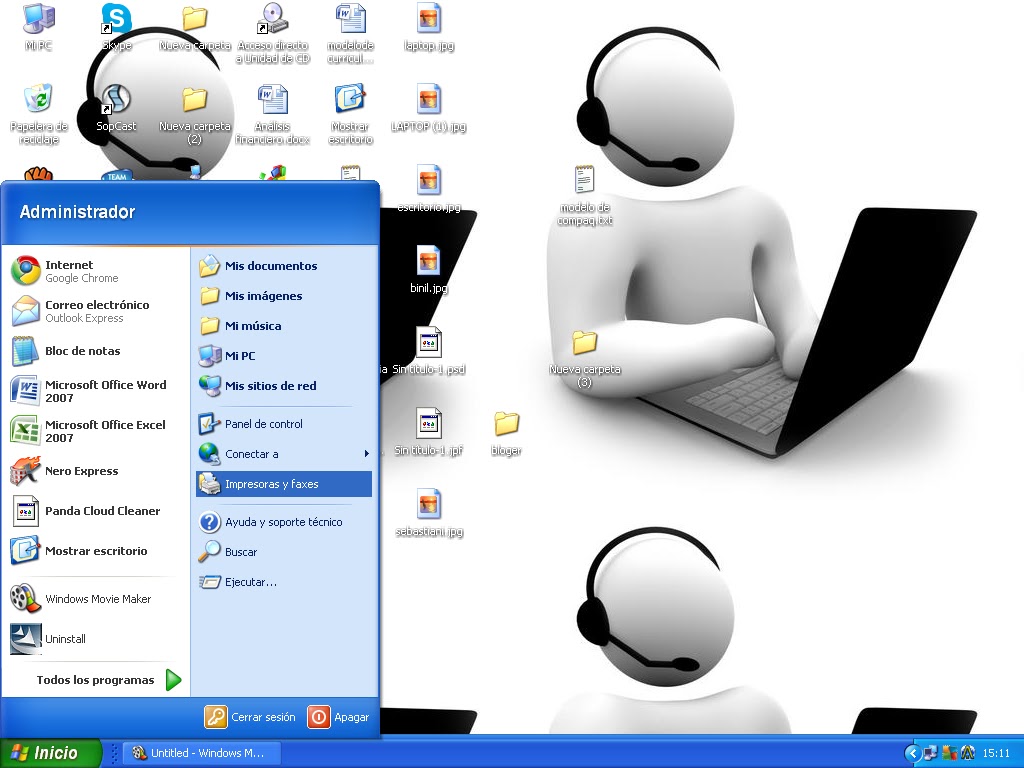Select the Nueva carpeta desktop folder
The height and width of the screenshot is (768, 1024).
[195, 26]
